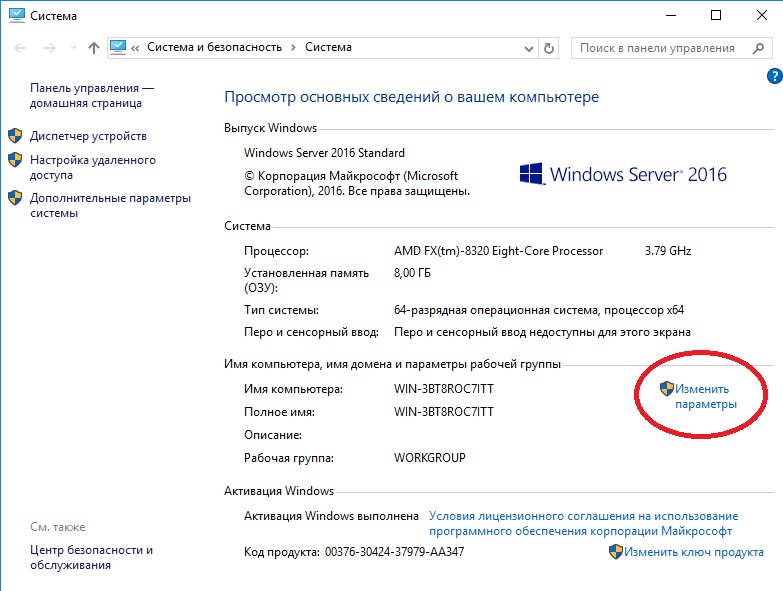Expand the address bar history dropdown

point(527,48)
